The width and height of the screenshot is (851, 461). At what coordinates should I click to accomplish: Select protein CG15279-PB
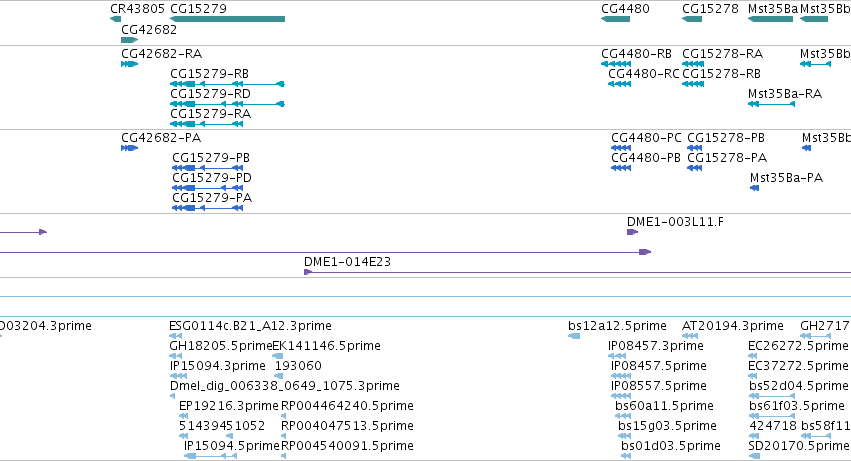pos(211,158)
